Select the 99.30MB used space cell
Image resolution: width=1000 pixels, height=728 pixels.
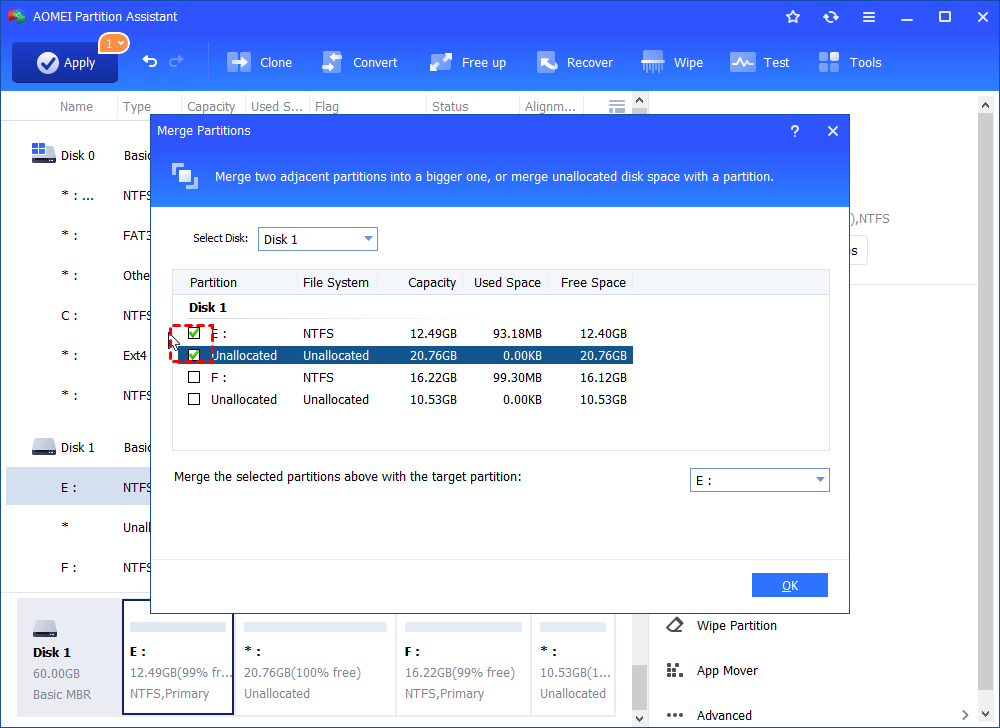pos(517,377)
